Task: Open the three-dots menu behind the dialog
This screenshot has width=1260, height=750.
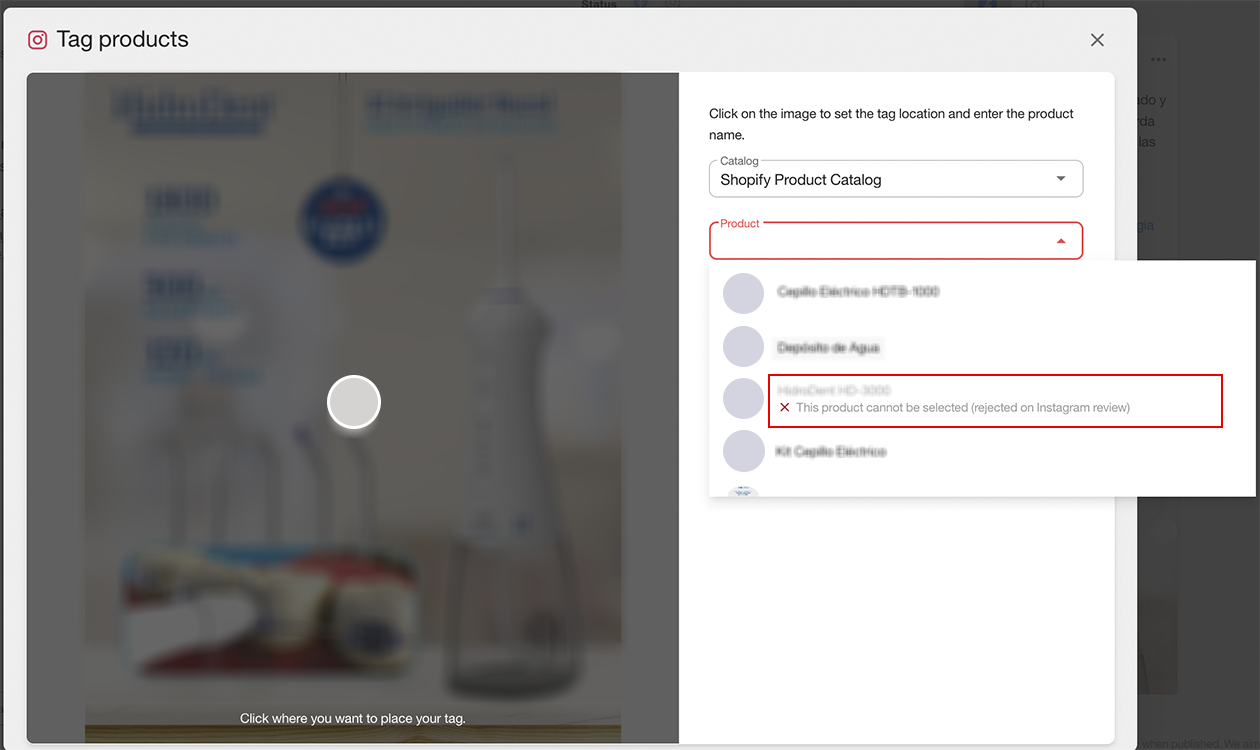Action: [1158, 60]
